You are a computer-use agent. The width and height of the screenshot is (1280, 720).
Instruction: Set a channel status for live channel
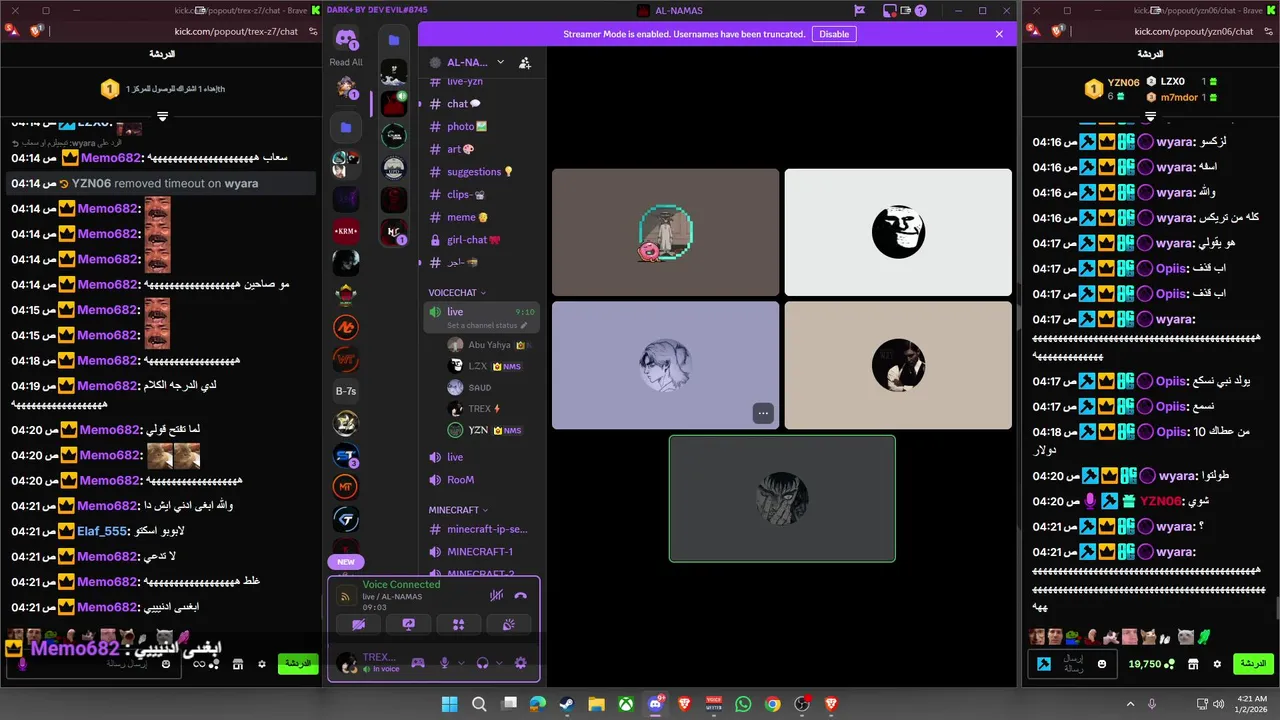coord(487,326)
